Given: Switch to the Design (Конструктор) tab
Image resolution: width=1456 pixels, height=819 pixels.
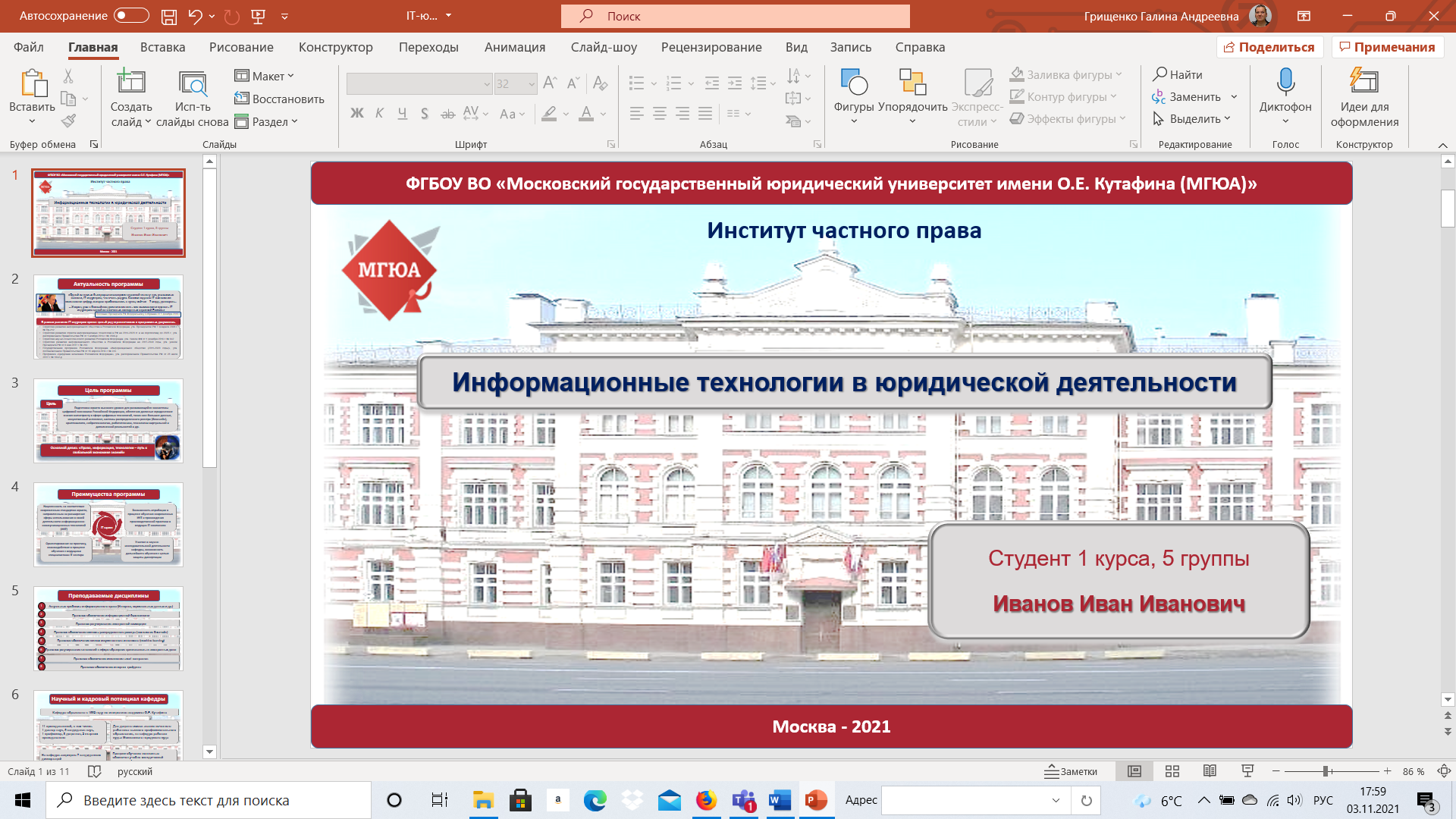Looking at the screenshot, I should [336, 47].
